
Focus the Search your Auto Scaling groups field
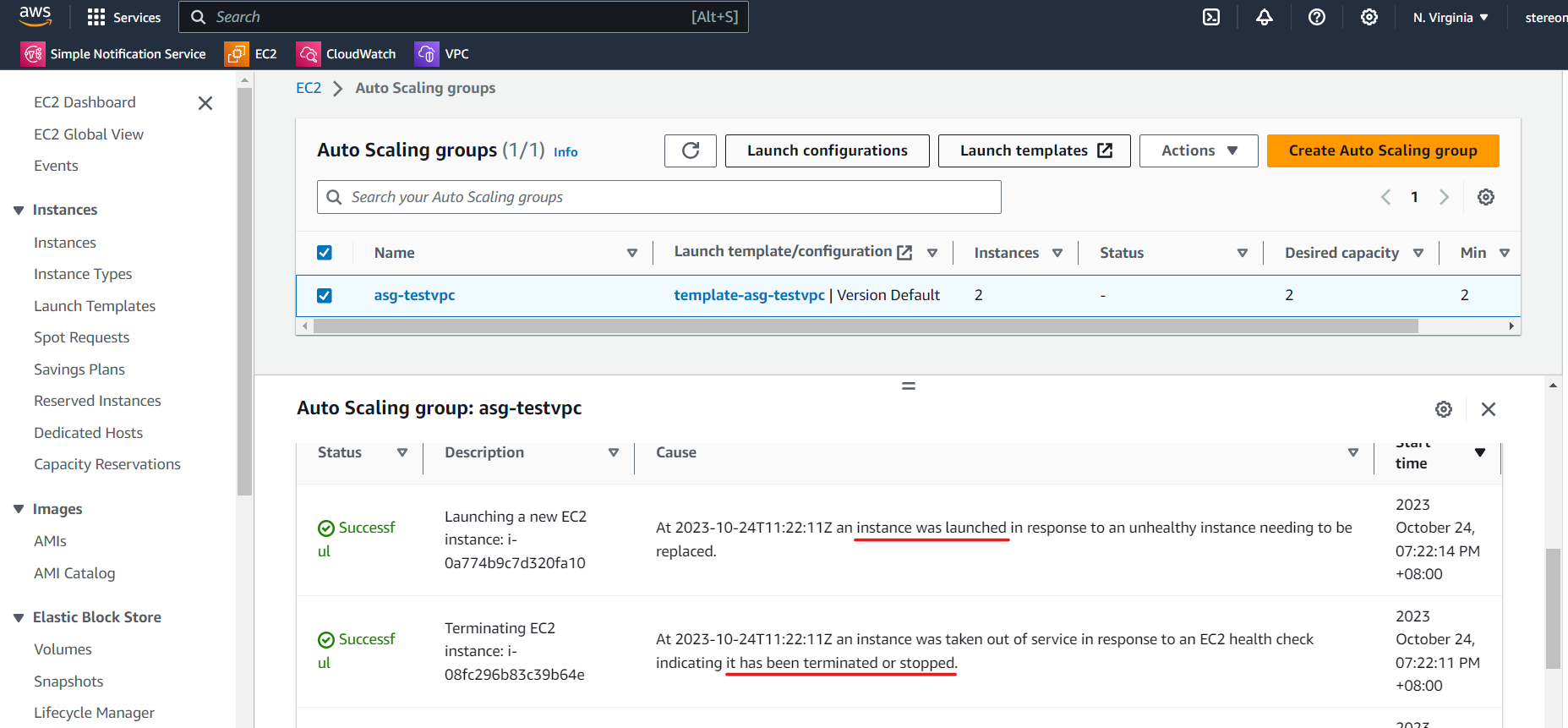point(659,197)
